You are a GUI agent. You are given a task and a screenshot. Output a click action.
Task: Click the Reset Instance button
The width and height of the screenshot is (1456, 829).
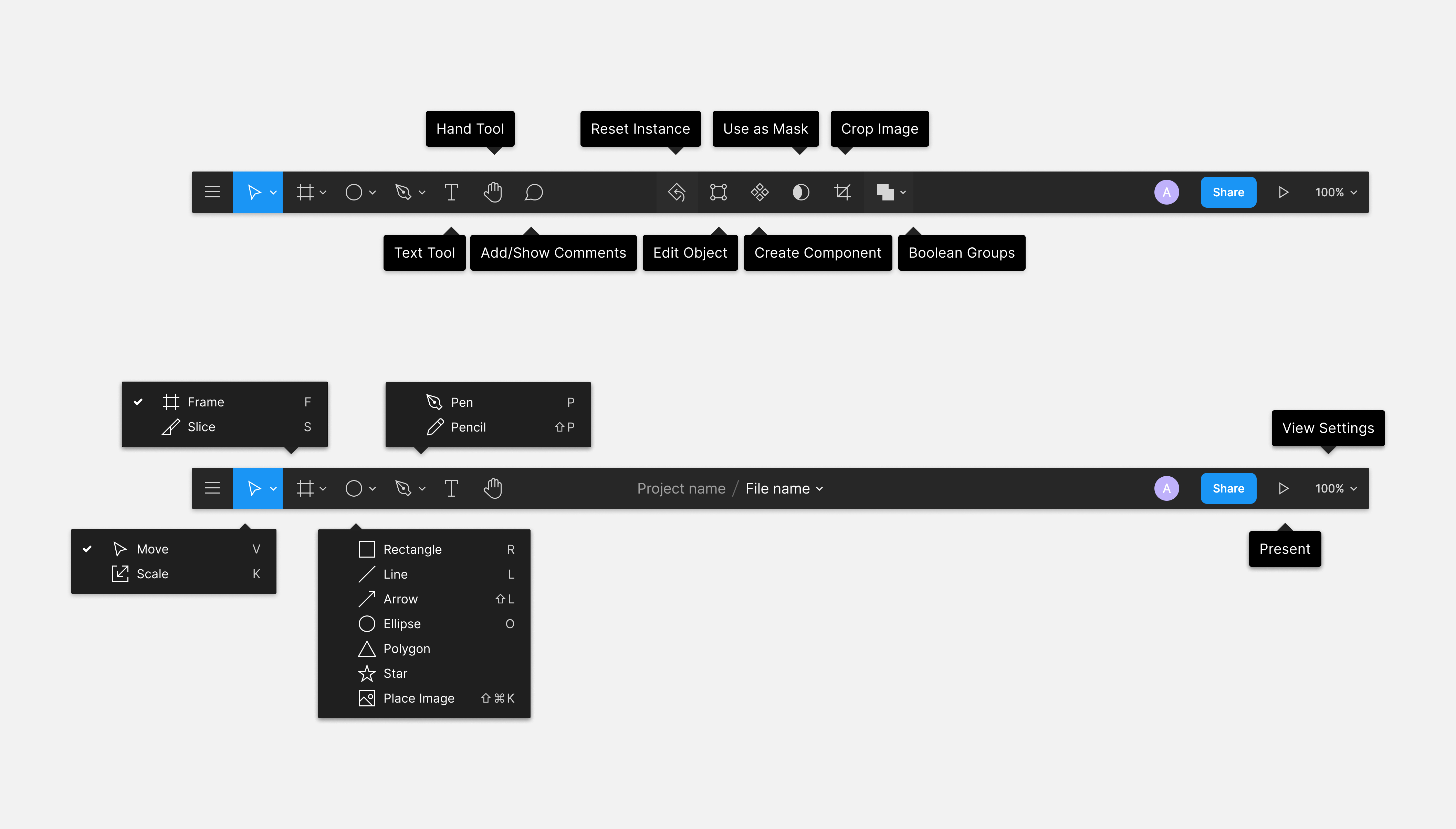click(676, 192)
